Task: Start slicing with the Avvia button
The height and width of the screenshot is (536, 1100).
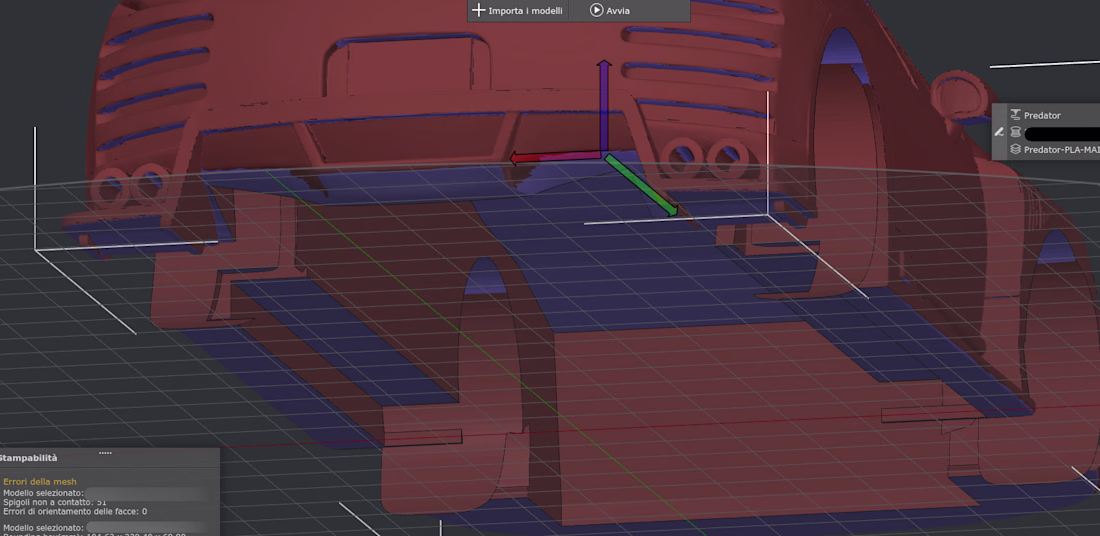Action: [x=610, y=11]
